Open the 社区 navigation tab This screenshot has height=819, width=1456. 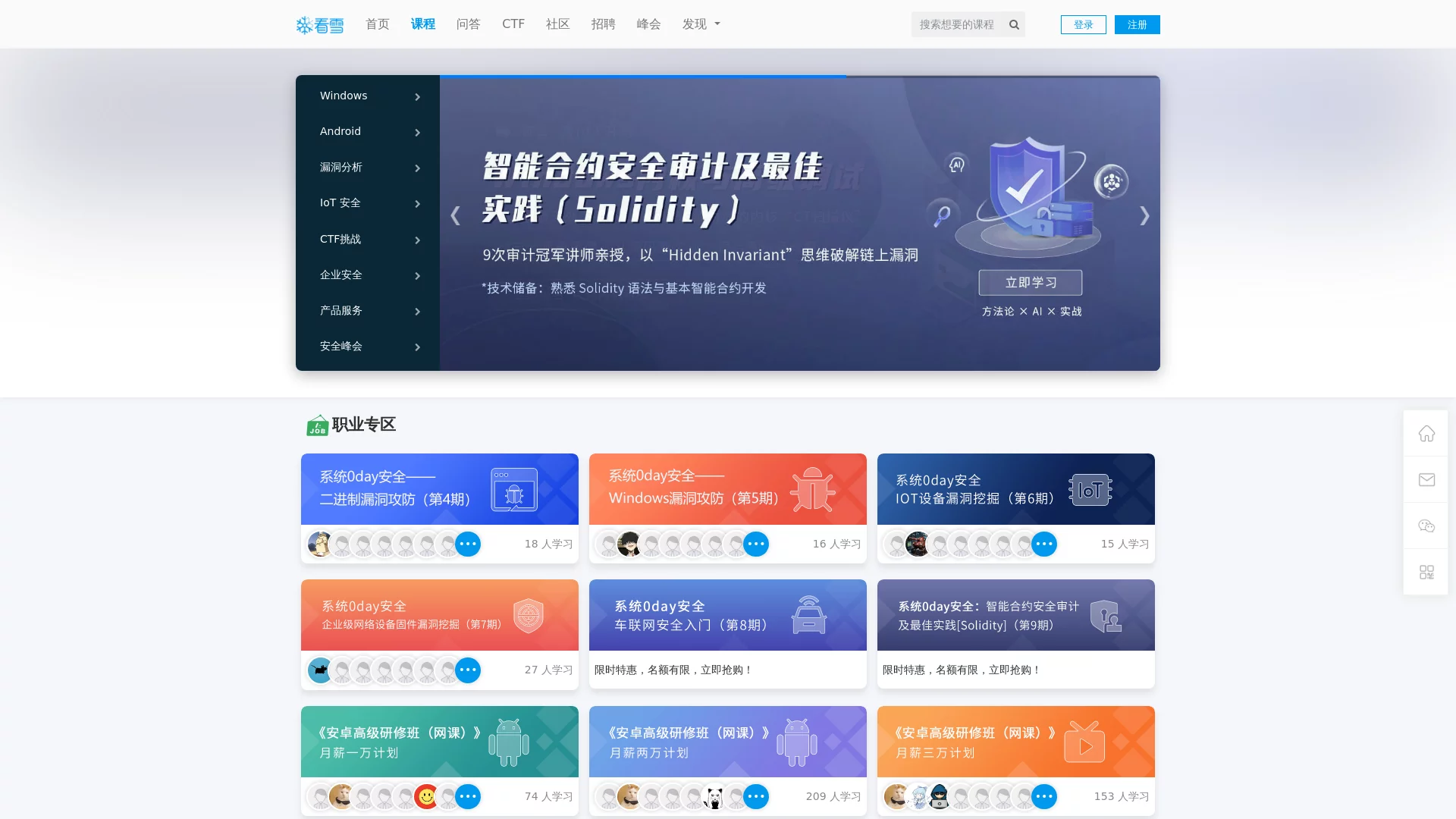click(x=557, y=24)
